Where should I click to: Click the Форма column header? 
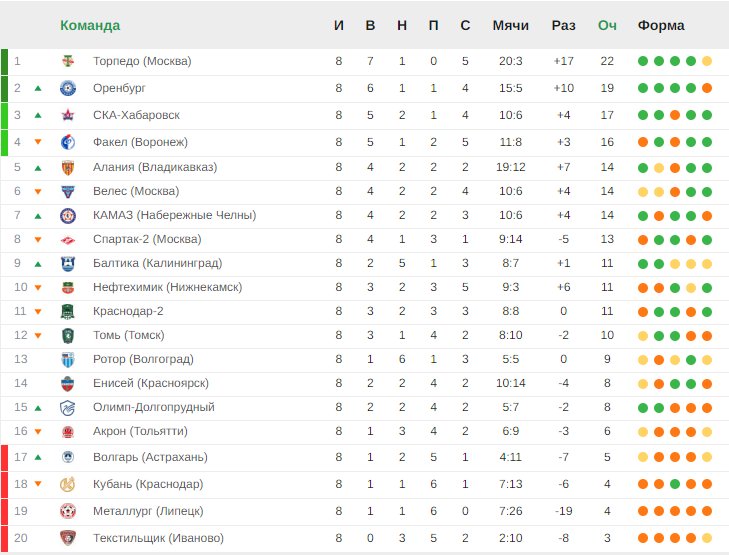point(661,25)
